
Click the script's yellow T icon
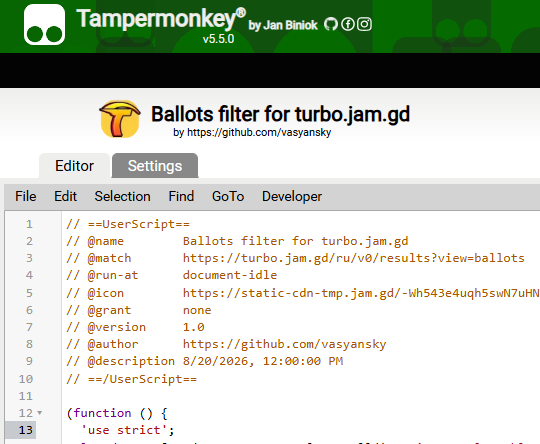[120, 119]
